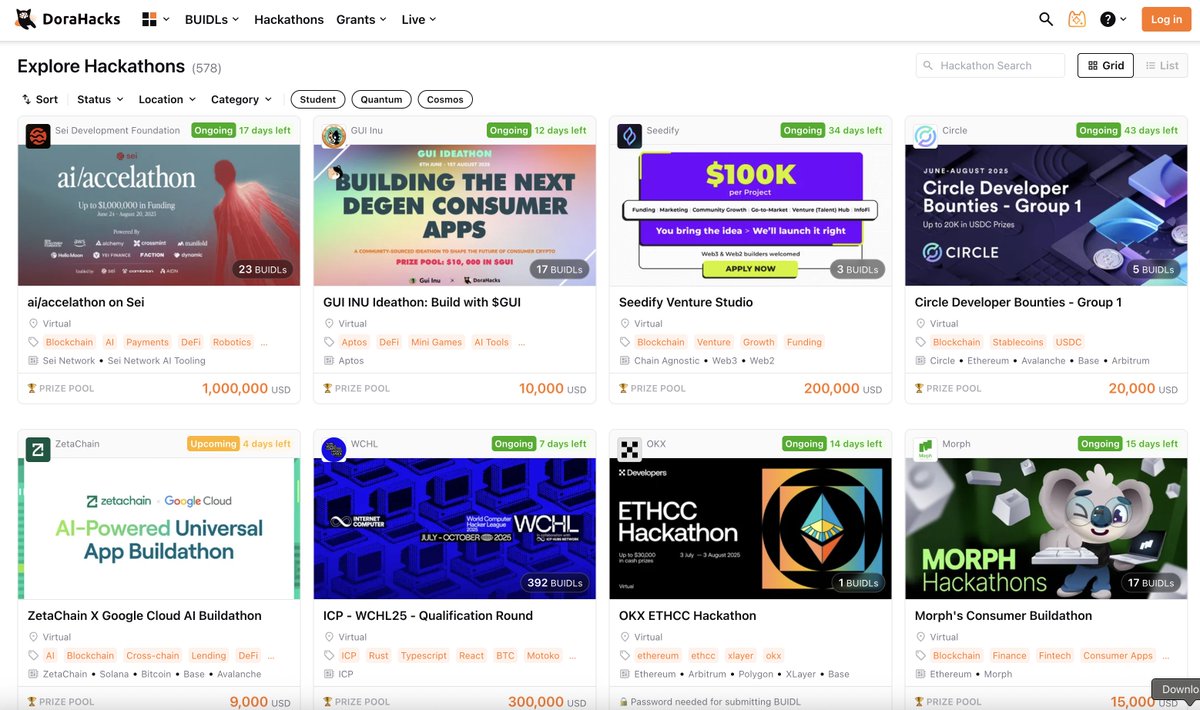This screenshot has height=710, width=1200.
Task: Click the Seedify organizer logo icon
Action: click(x=630, y=136)
